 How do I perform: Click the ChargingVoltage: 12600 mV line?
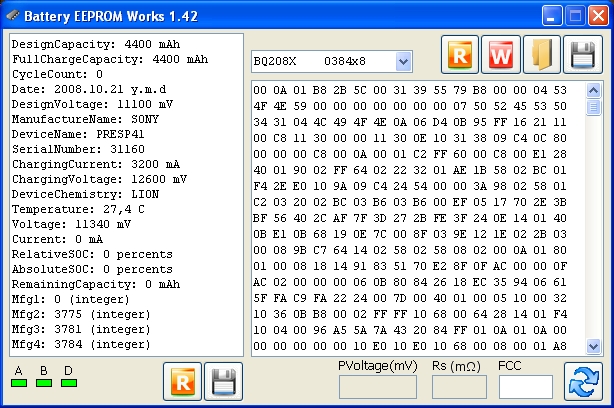click(x=99, y=179)
